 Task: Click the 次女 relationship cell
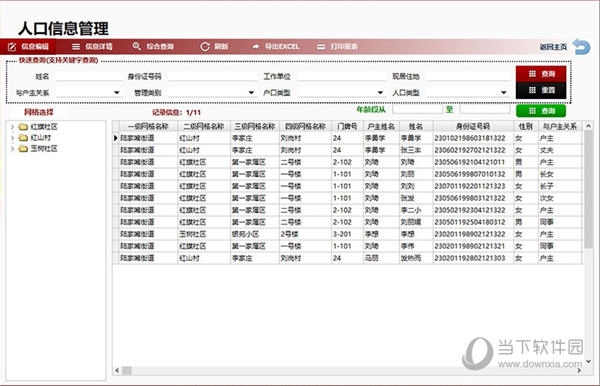pyautogui.click(x=560, y=198)
